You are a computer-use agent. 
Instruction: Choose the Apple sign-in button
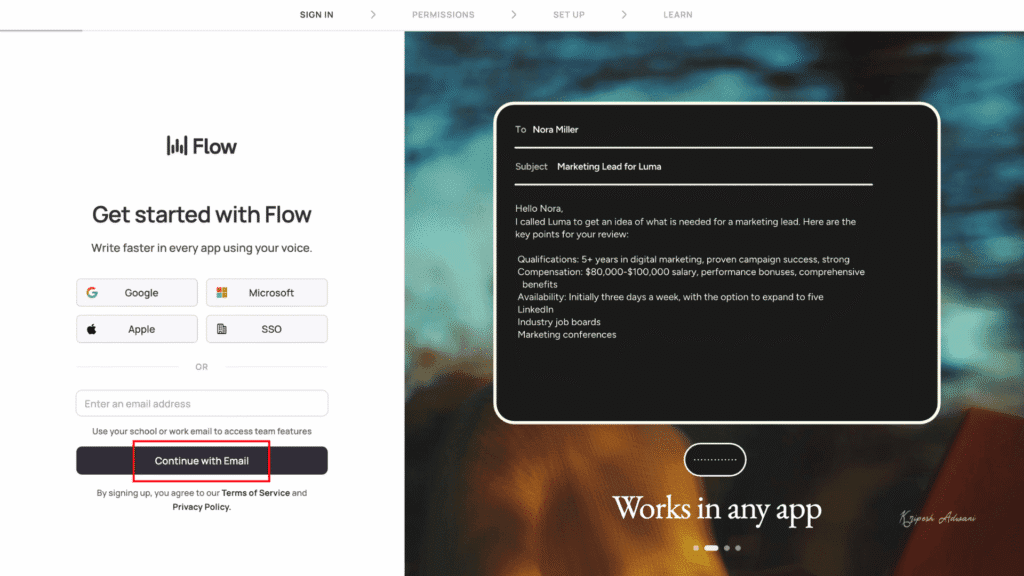[136, 329]
